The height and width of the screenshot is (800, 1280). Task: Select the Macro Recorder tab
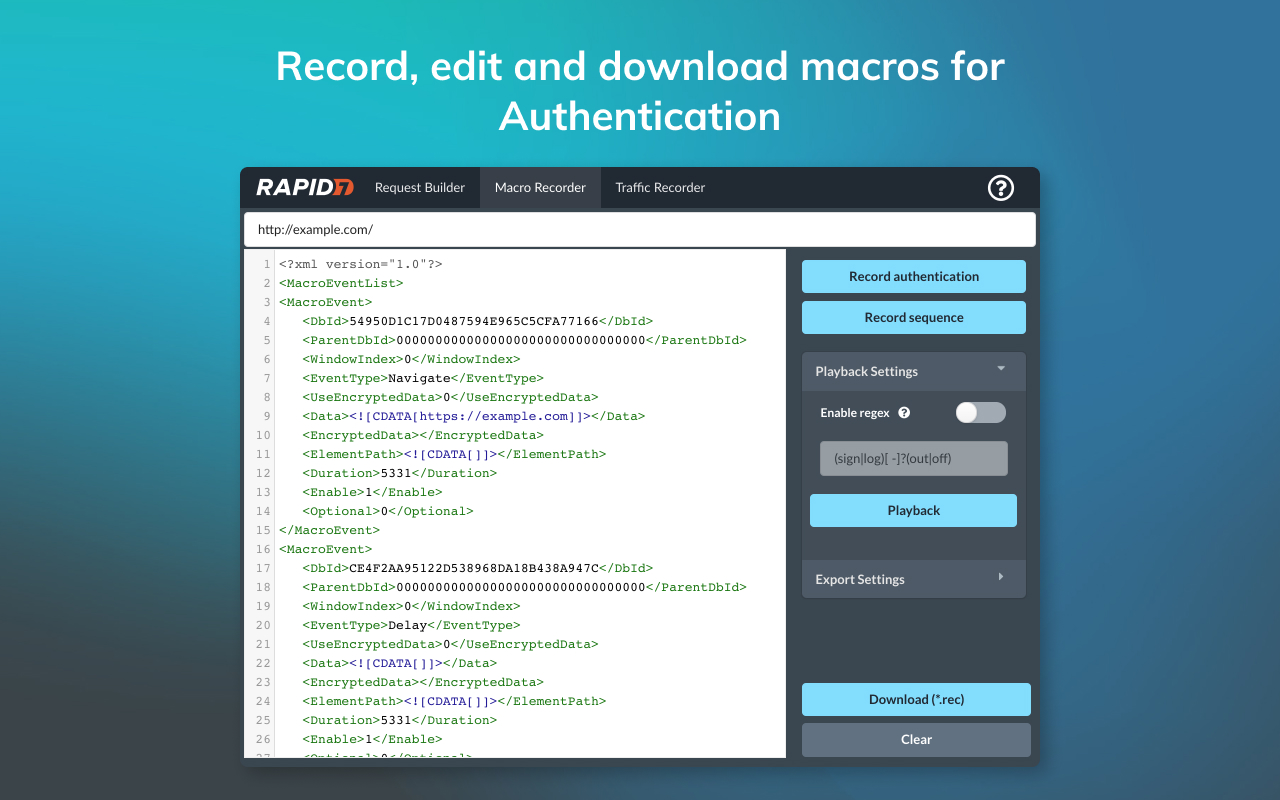540,188
